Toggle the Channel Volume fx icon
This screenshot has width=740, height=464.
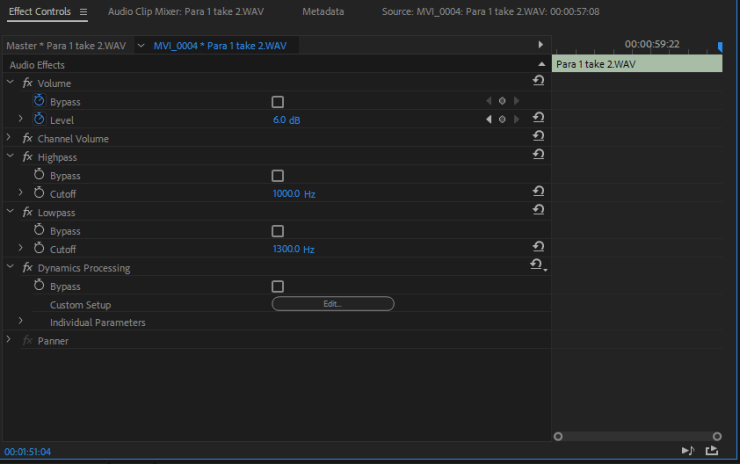tap(27, 138)
